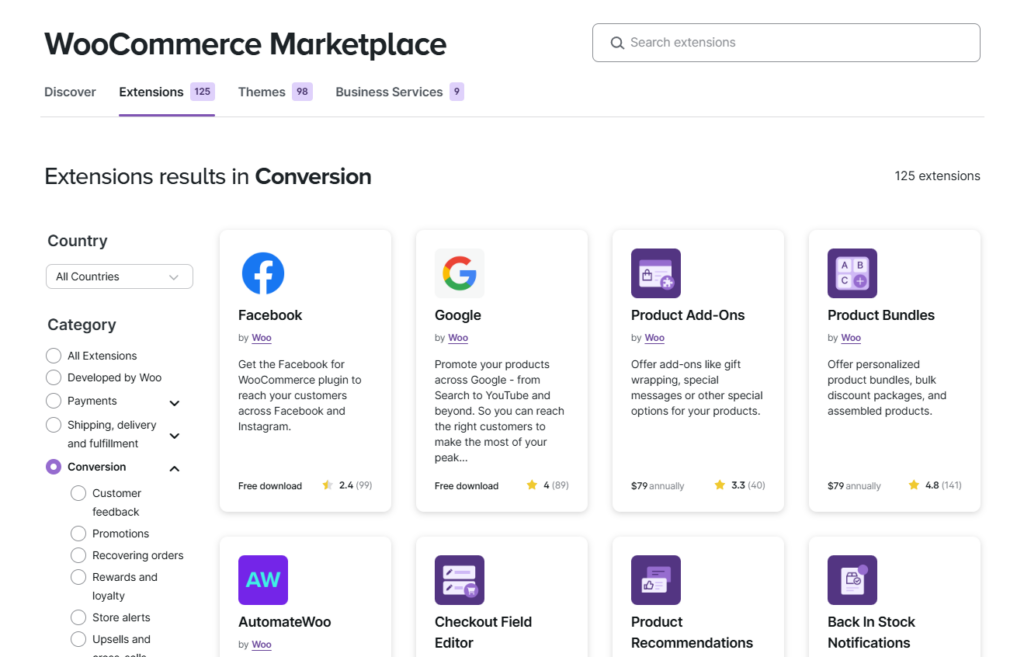Open the Google extension title
This screenshot has width=1024, height=657.
[458, 315]
